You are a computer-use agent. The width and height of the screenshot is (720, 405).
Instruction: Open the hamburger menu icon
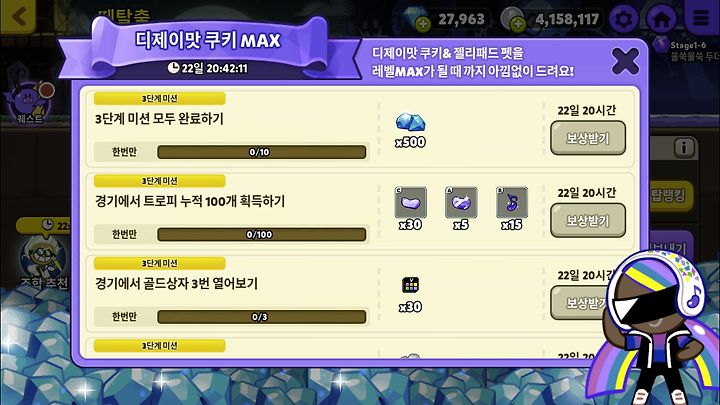tap(701, 17)
